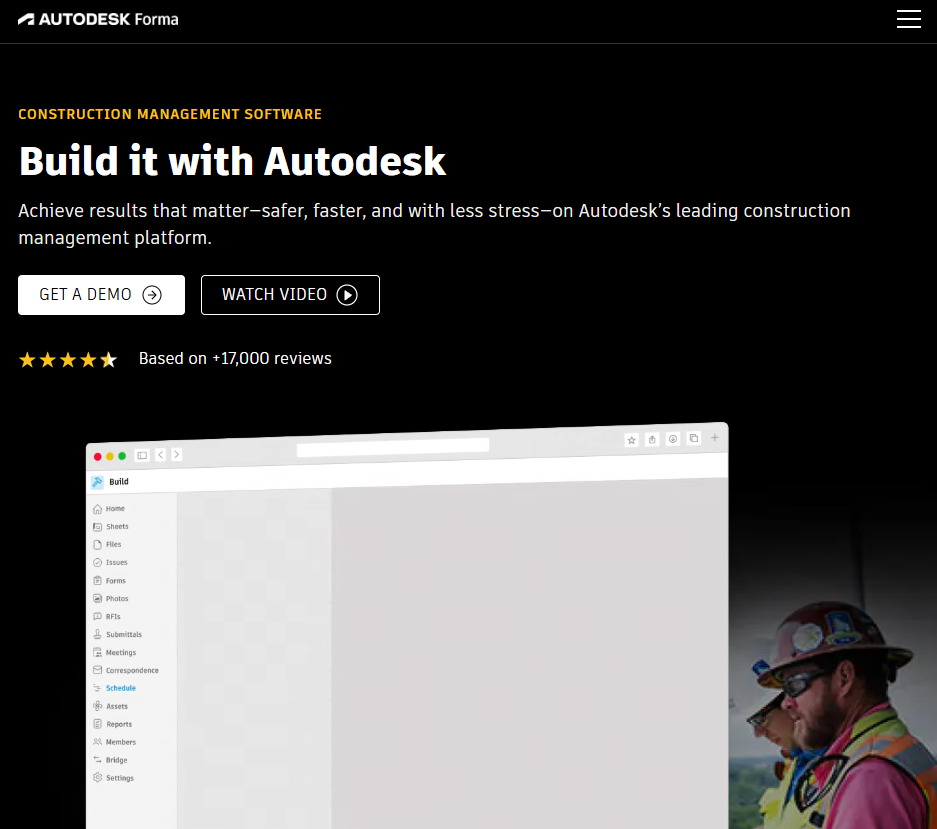The image size is (937, 829).
Task: Open Submittals in the Build sidebar
Action: pos(117,634)
